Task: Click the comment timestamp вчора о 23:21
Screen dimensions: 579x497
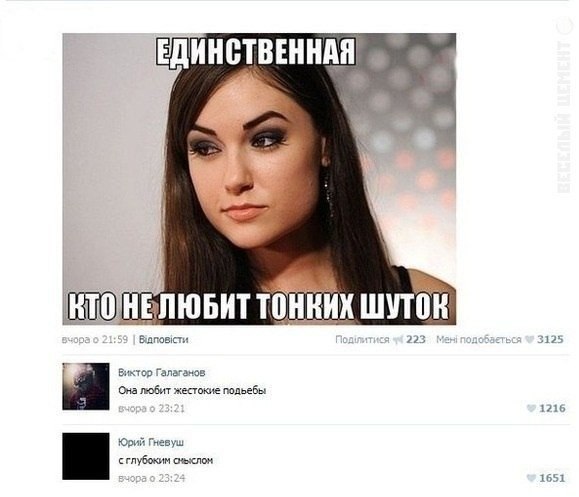Action: click(151, 409)
